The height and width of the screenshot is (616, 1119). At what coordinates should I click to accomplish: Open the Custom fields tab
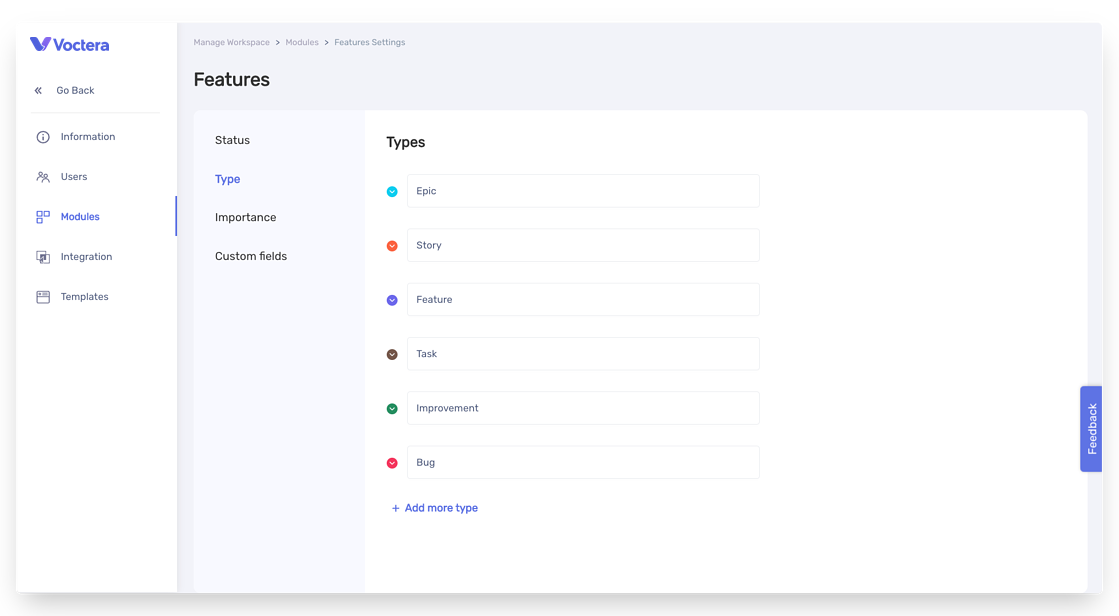[250, 256]
